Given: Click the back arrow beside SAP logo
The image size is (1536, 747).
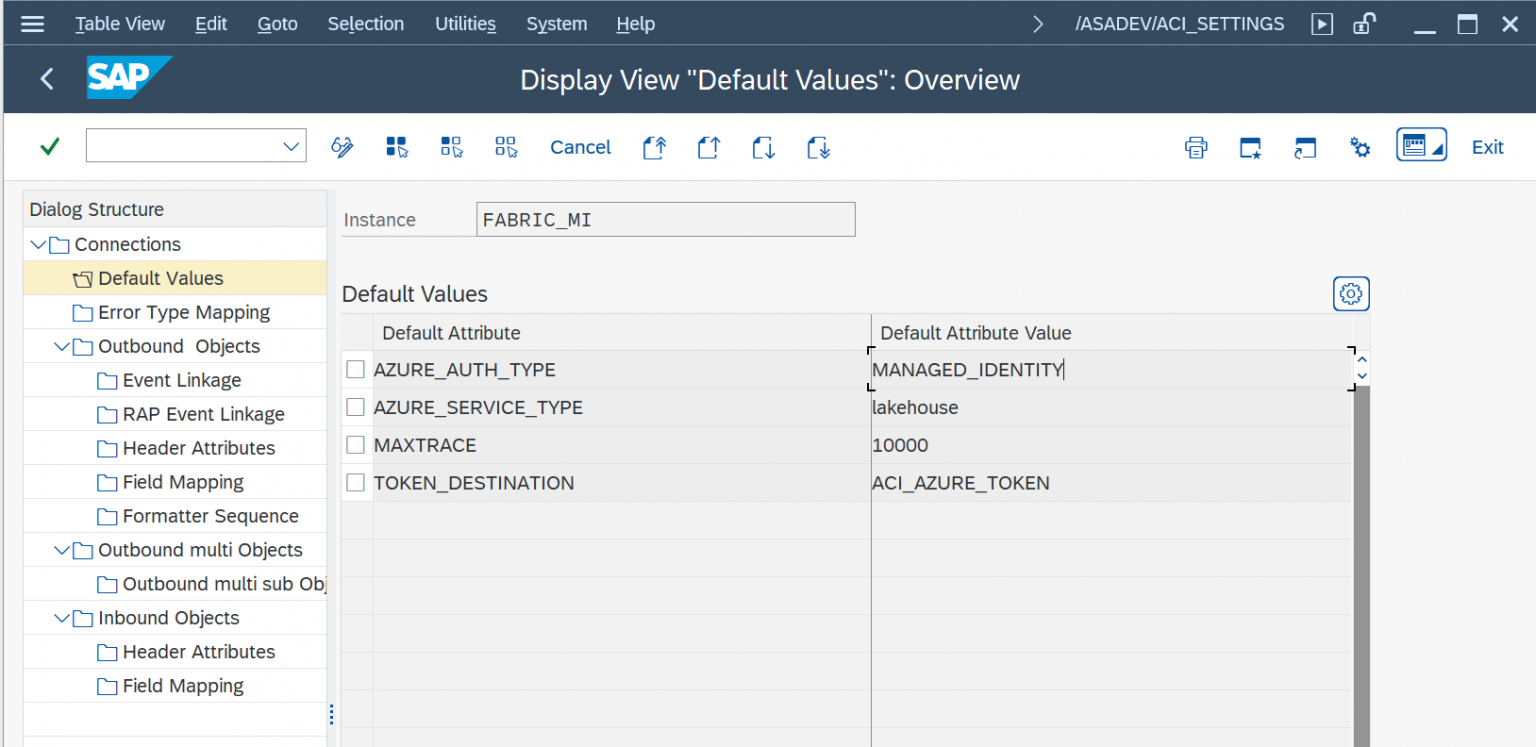Looking at the screenshot, I should pyautogui.click(x=47, y=79).
